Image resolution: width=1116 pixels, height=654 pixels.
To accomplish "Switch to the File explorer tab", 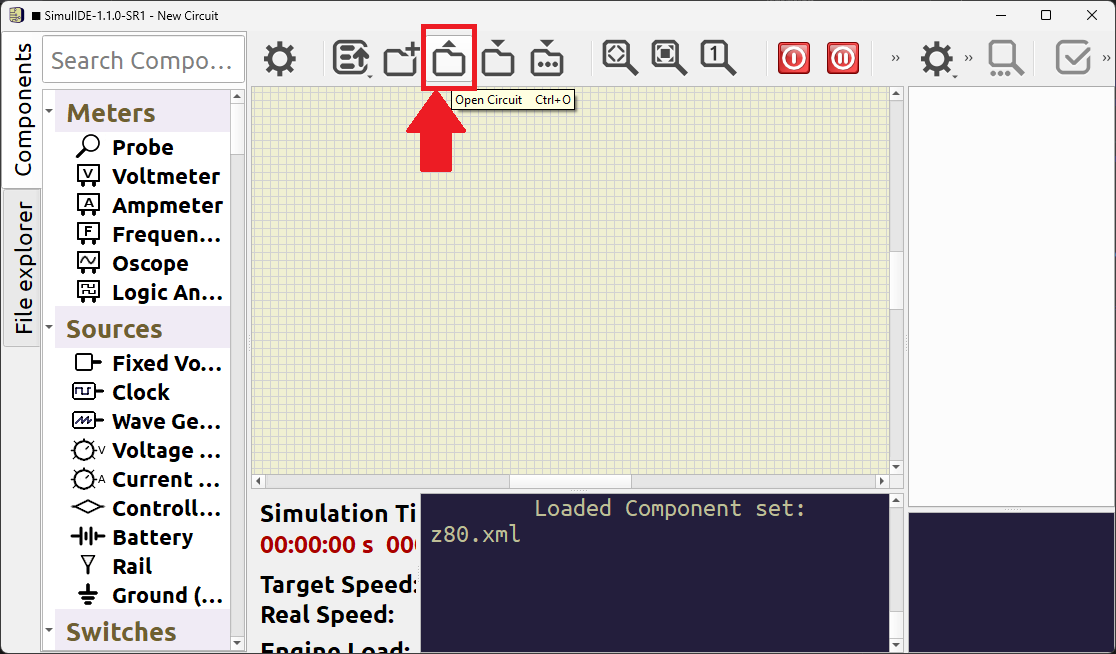I will pyautogui.click(x=23, y=268).
